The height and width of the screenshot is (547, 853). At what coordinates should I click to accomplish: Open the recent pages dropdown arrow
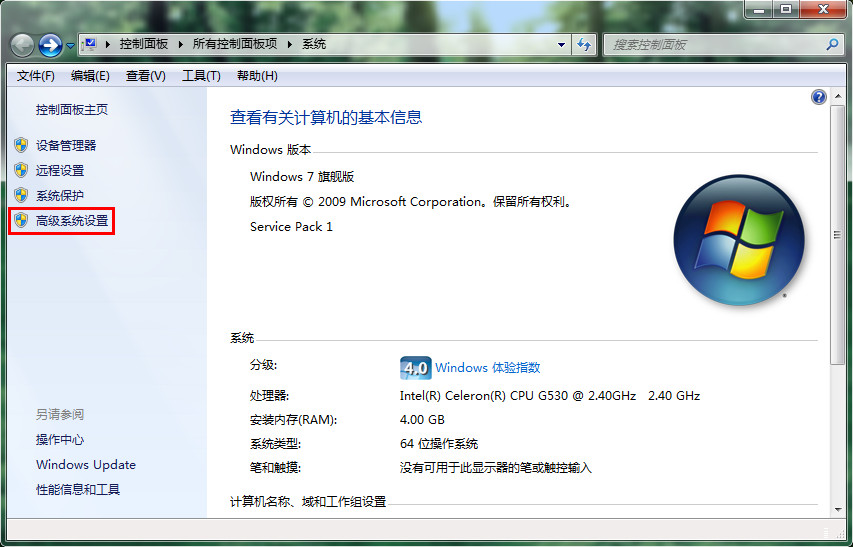[70, 46]
